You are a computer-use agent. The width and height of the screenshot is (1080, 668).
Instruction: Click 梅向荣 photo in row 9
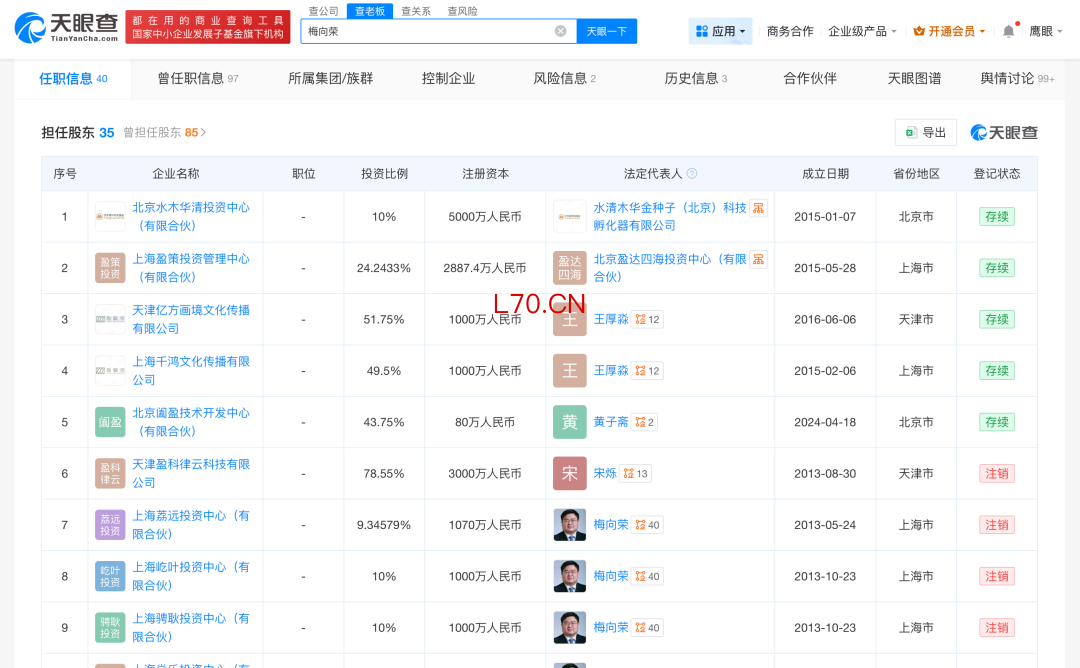coord(570,628)
